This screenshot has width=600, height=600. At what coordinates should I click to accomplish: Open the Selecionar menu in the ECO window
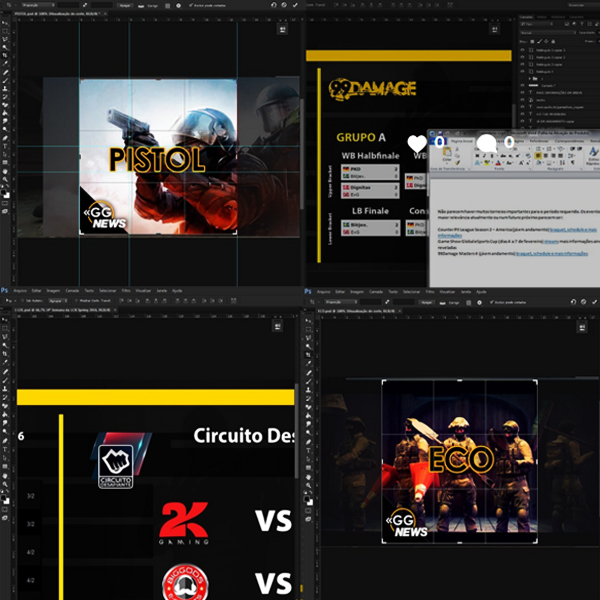(x=411, y=292)
